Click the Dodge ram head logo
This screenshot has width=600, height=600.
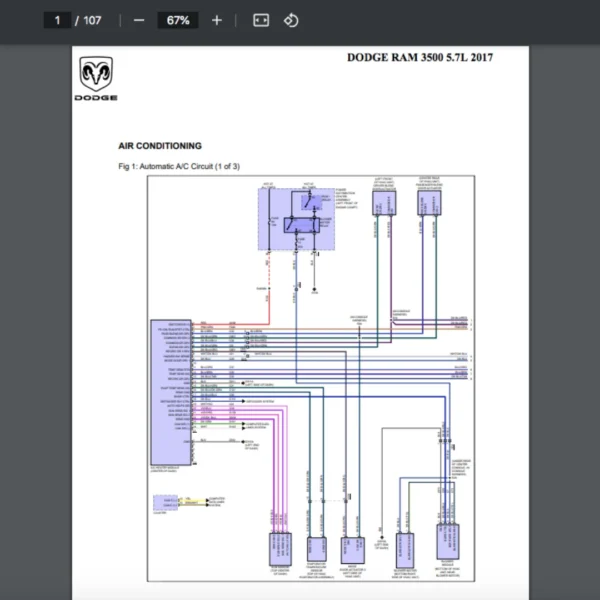click(x=96, y=74)
